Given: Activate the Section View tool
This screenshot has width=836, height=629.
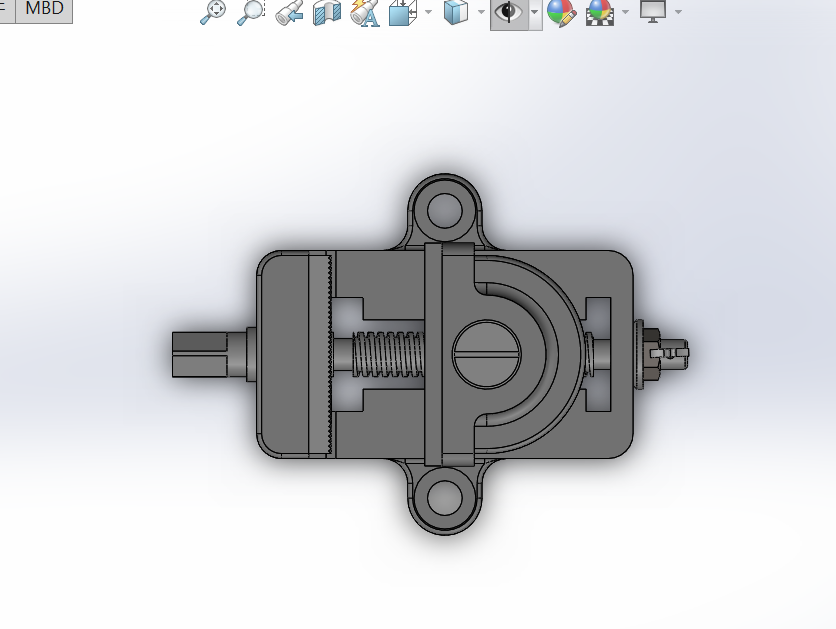Looking at the screenshot, I should click(326, 12).
